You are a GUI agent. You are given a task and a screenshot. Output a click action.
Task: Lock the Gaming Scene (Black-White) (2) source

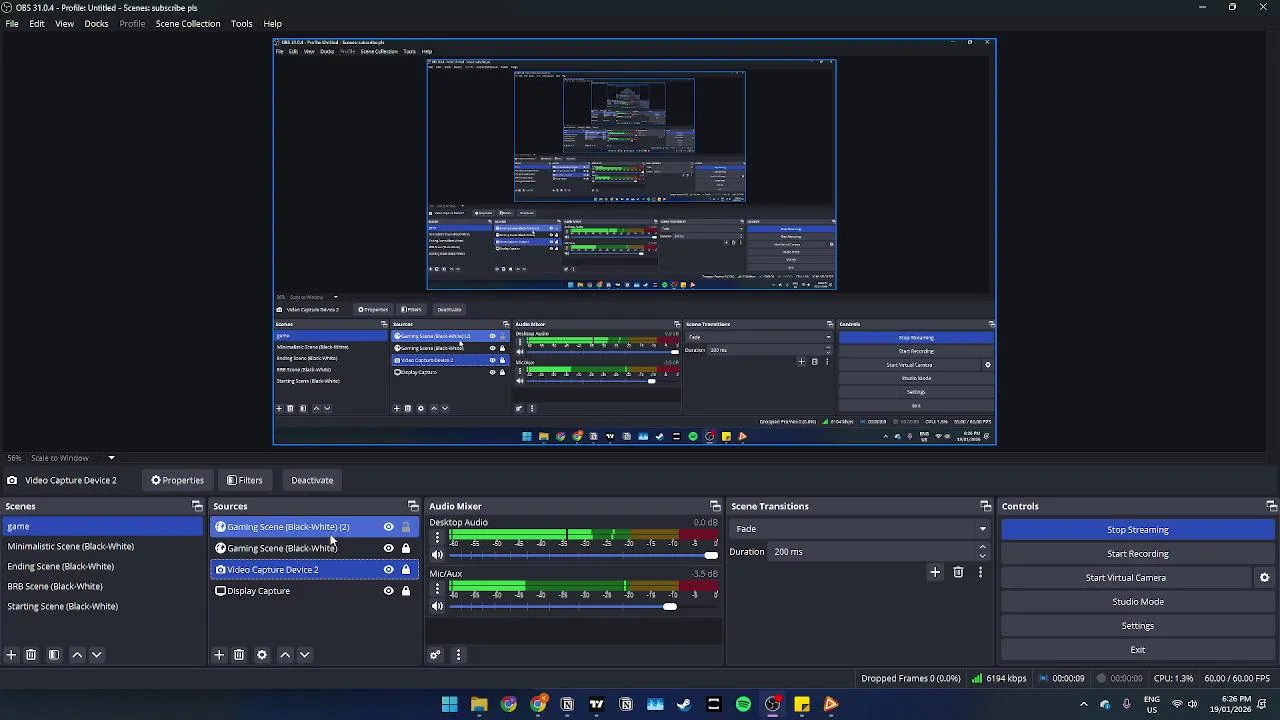tap(406, 527)
